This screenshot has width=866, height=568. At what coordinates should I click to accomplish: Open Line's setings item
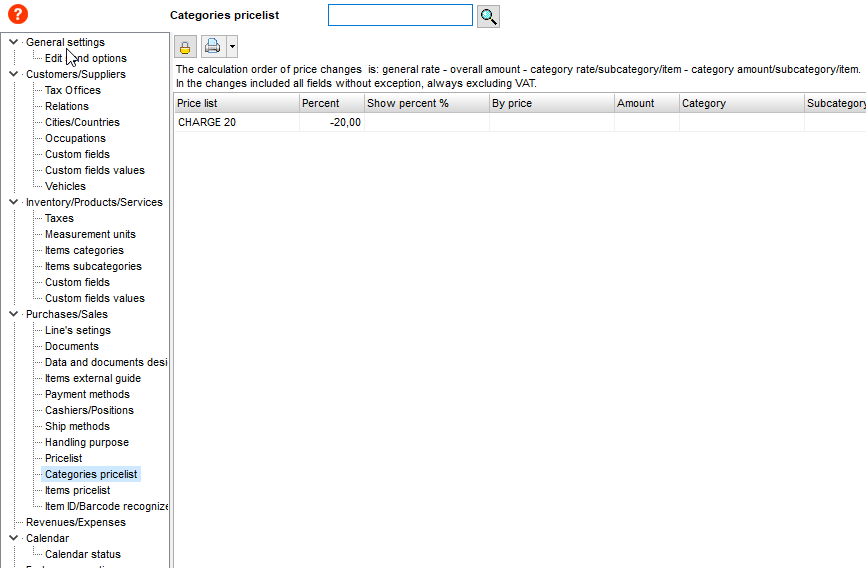coord(78,330)
